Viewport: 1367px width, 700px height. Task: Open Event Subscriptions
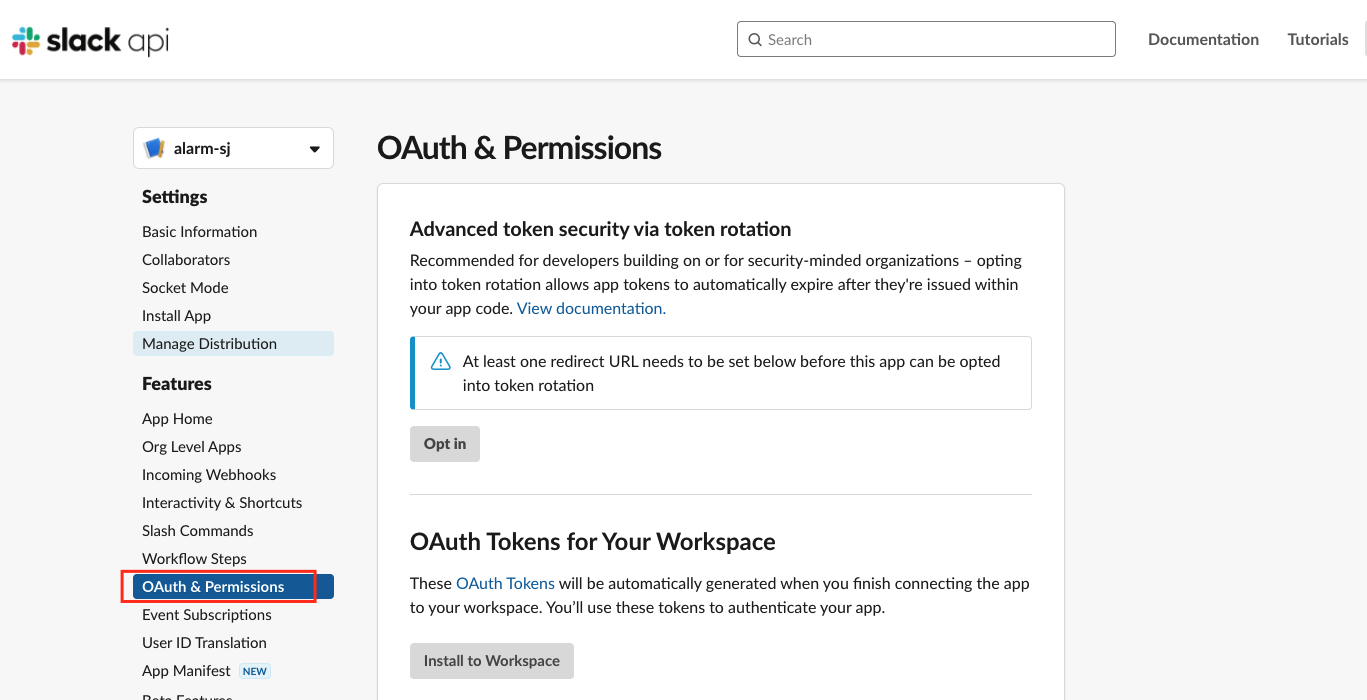click(207, 614)
